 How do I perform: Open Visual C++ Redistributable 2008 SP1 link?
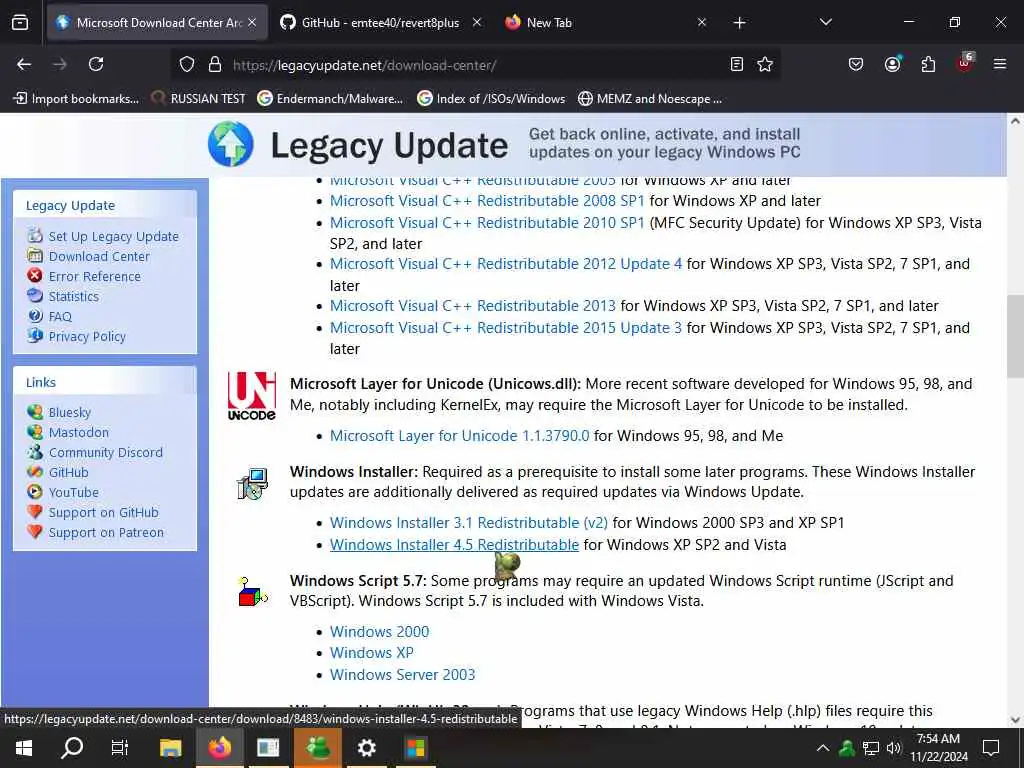tap(487, 200)
